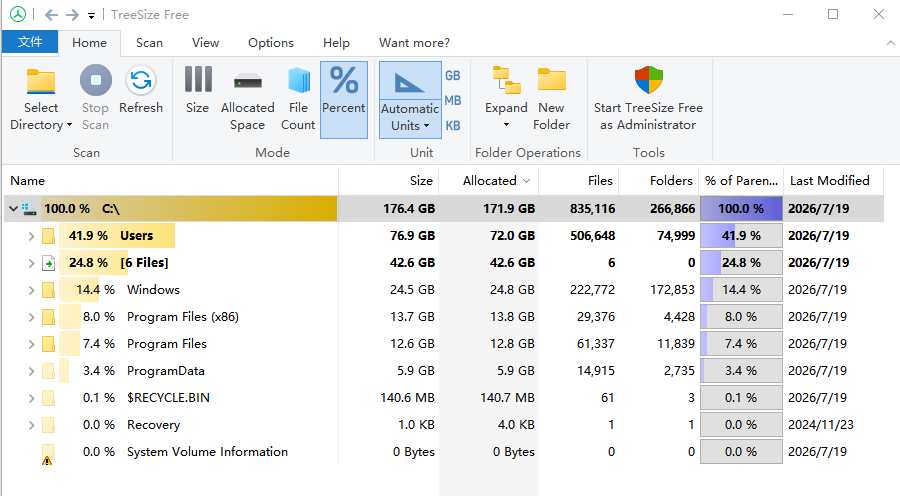This screenshot has width=900, height=496.
Task: Select the Windows folder row
Action: coord(443,290)
